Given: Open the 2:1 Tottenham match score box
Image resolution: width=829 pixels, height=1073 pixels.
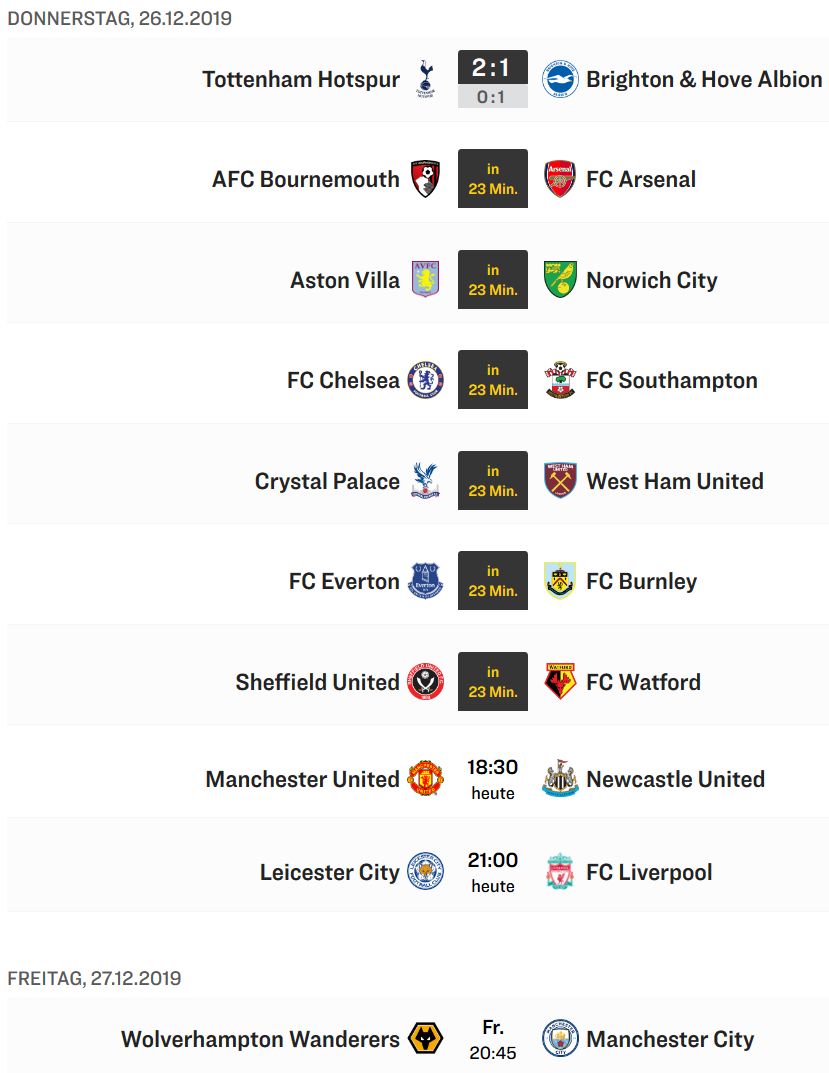Looking at the screenshot, I should [493, 79].
